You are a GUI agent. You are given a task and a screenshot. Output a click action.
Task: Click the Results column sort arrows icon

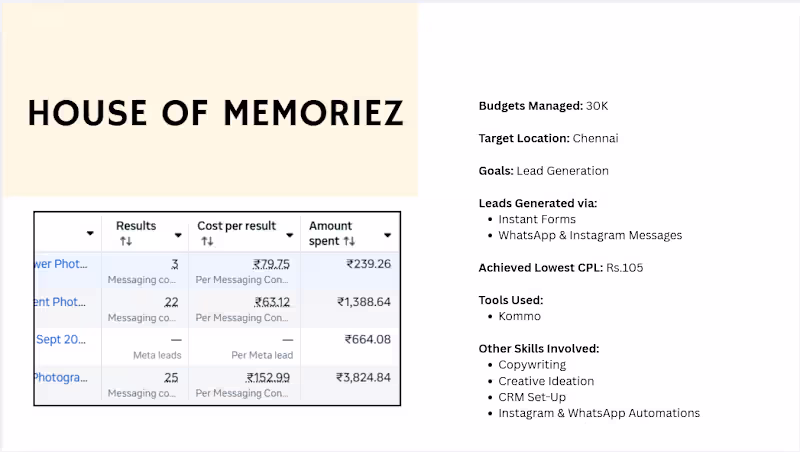(126, 241)
